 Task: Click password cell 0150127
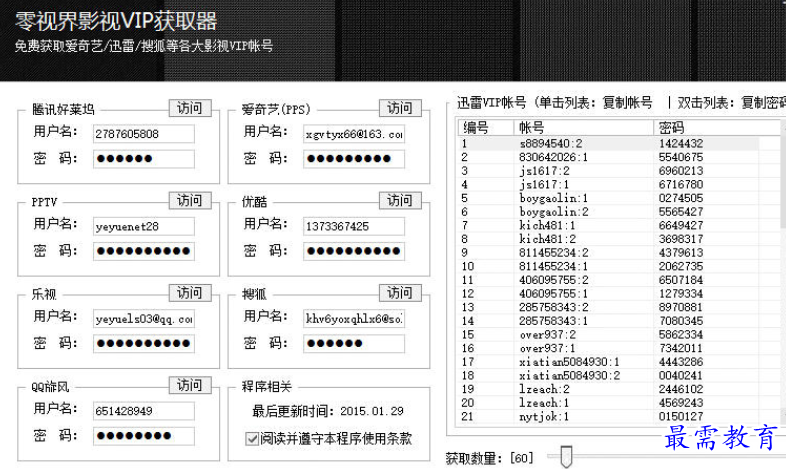pos(681,416)
